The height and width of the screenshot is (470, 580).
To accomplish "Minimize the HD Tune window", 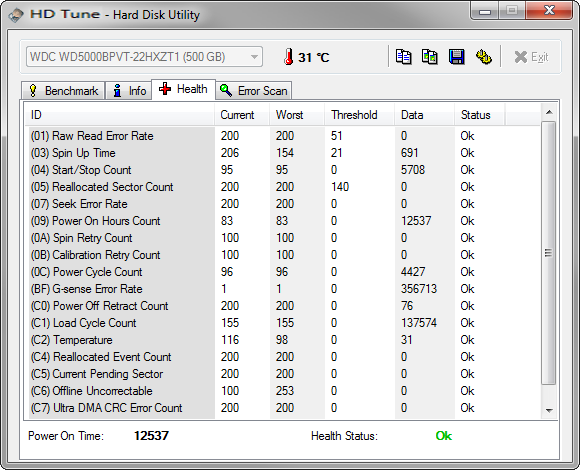I will [485, 11].
